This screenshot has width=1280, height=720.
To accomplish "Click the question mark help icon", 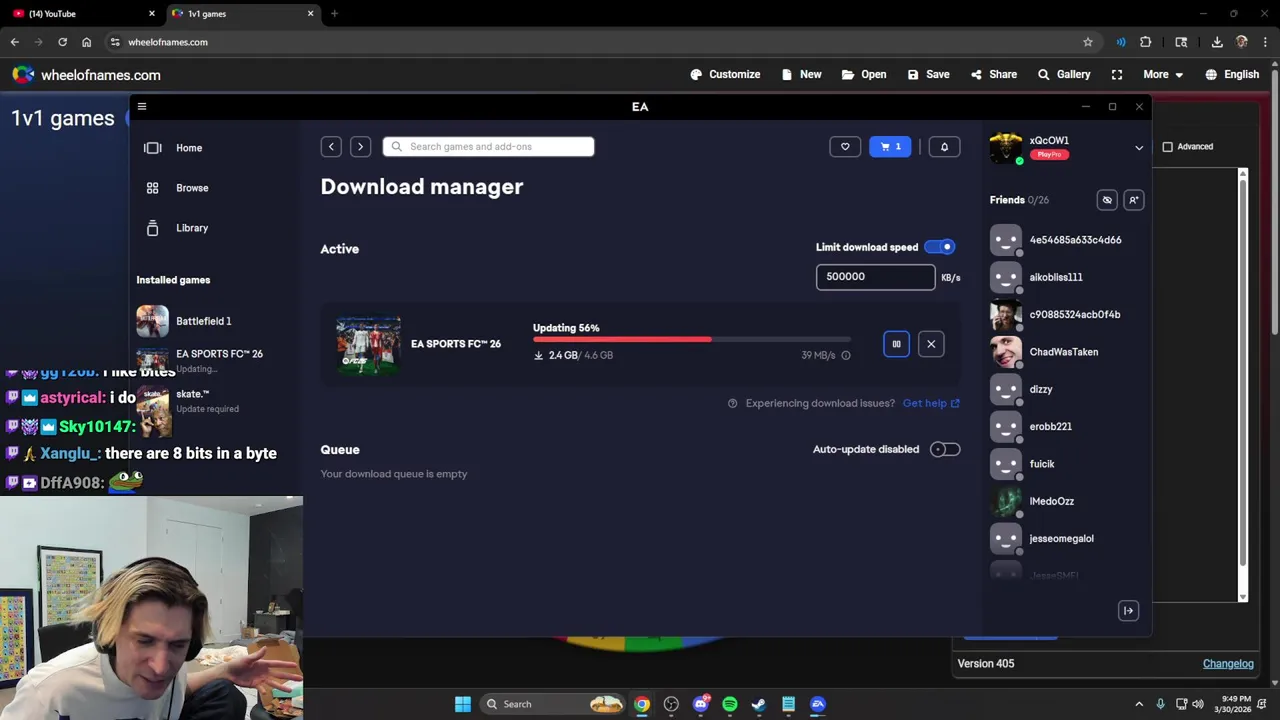I will point(733,403).
